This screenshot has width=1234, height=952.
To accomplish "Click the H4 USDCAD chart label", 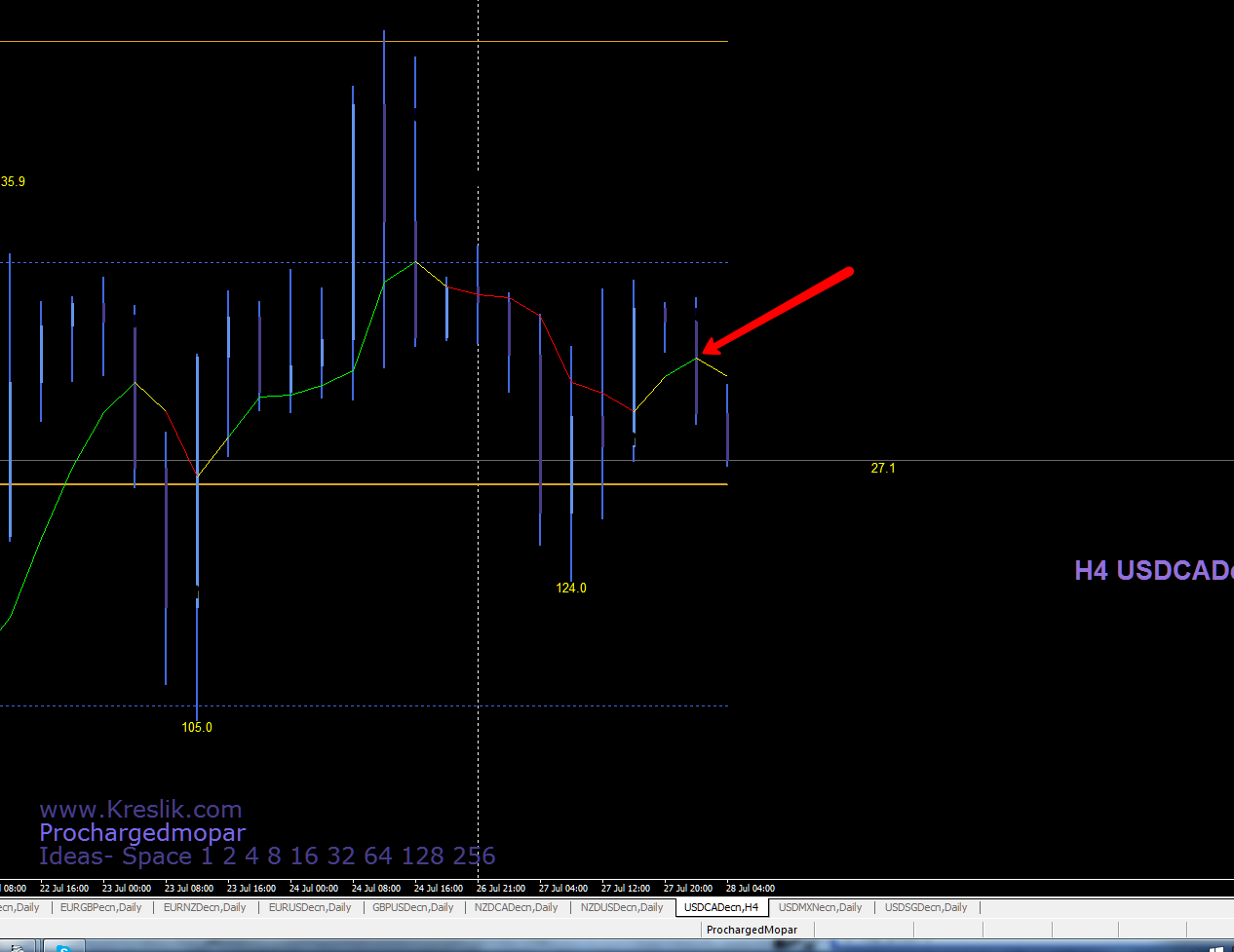I will point(1152,571).
